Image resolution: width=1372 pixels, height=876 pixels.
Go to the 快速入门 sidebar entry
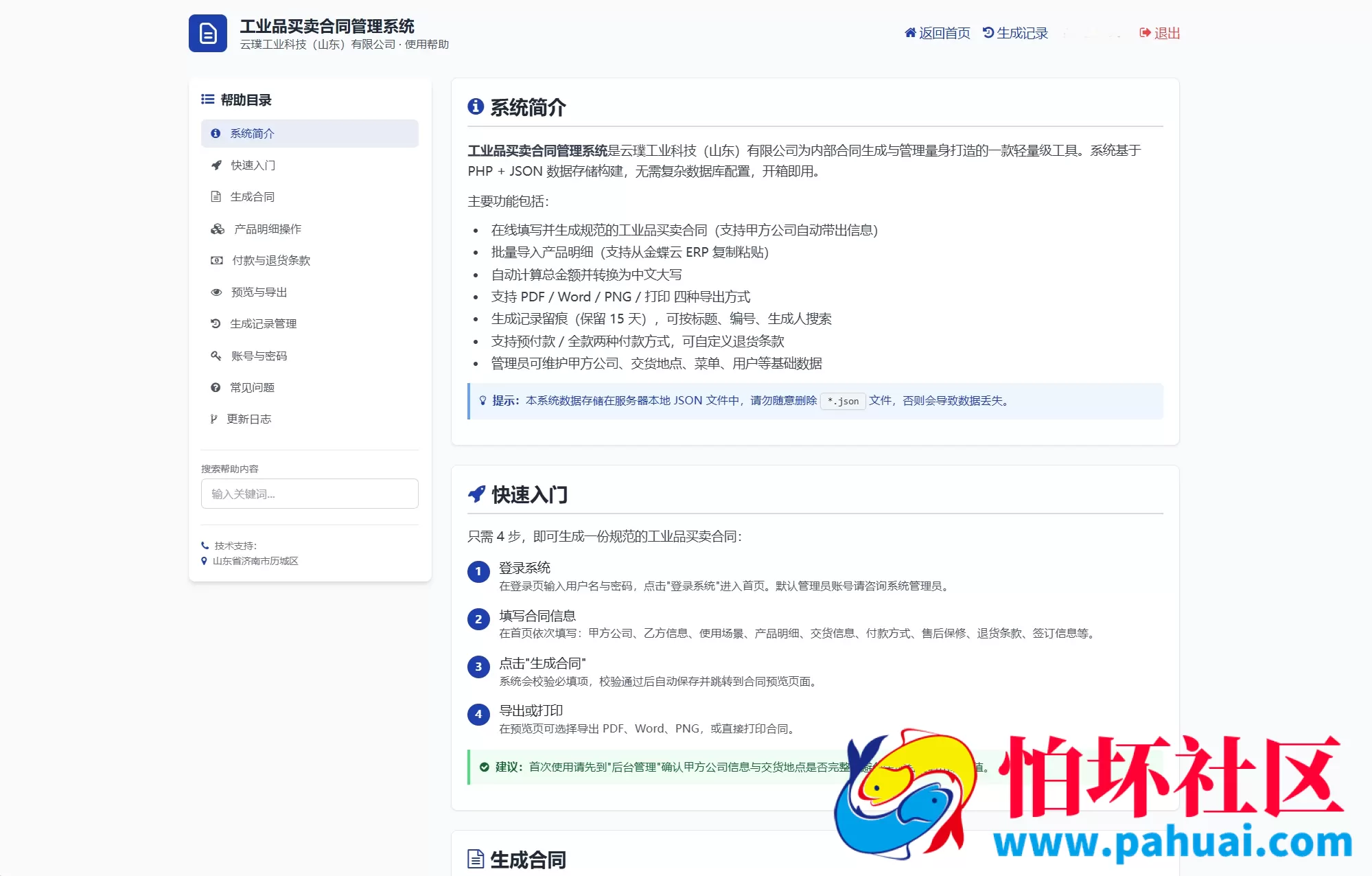tap(310, 165)
